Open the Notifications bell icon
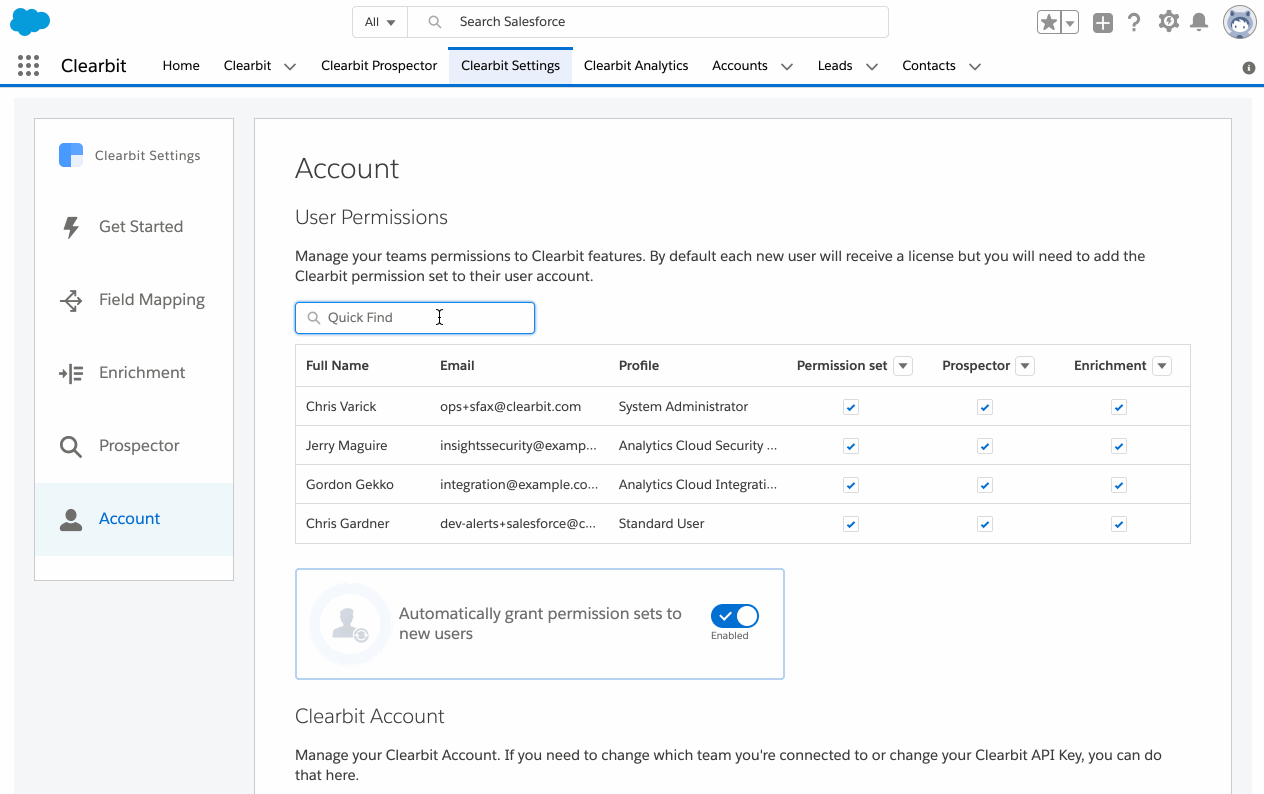The width and height of the screenshot is (1264, 794). [x=1199, y=22]
